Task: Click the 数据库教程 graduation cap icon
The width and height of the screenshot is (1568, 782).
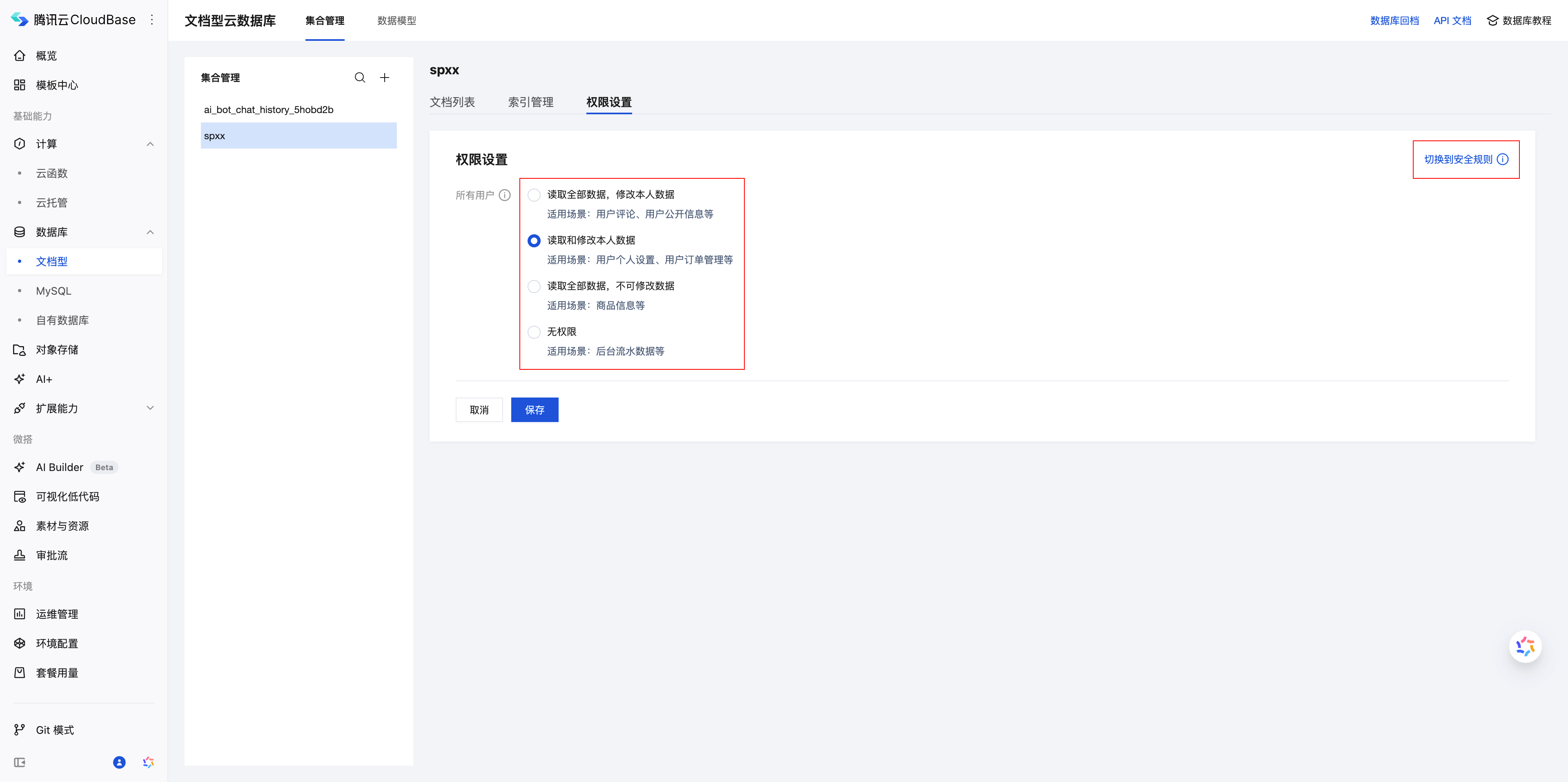Action: pyautogui.click(x=1492, y=21)
